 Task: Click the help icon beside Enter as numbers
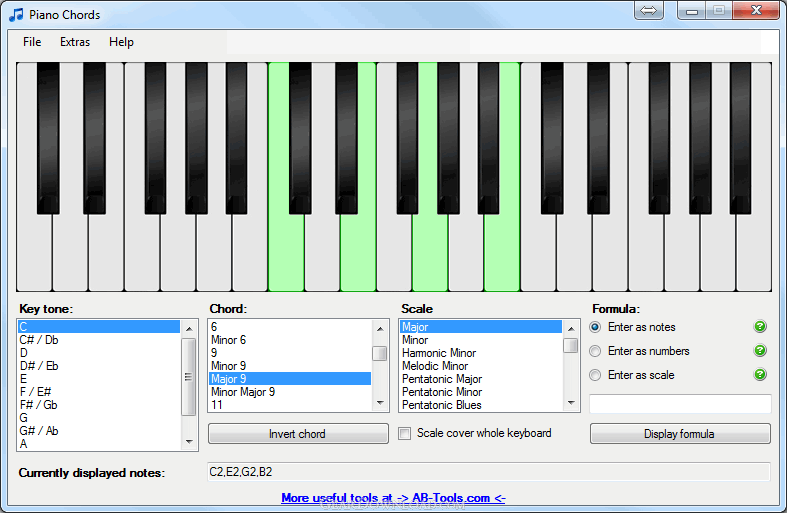(x=760, y=350)
